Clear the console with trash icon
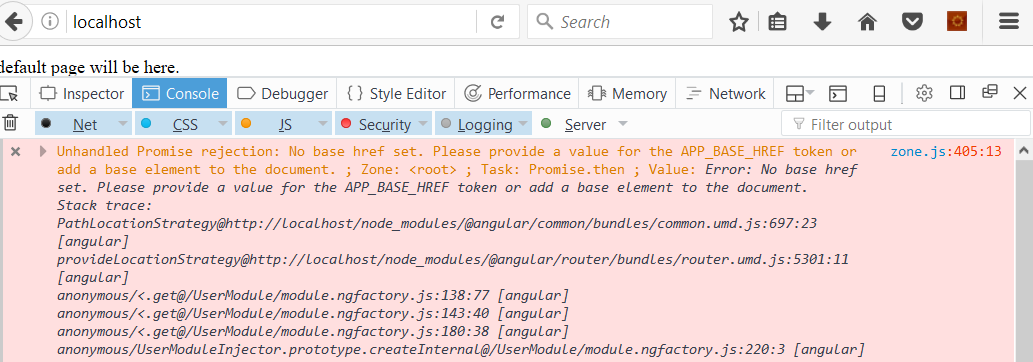Screen dimensions: 1033x362 10,123
